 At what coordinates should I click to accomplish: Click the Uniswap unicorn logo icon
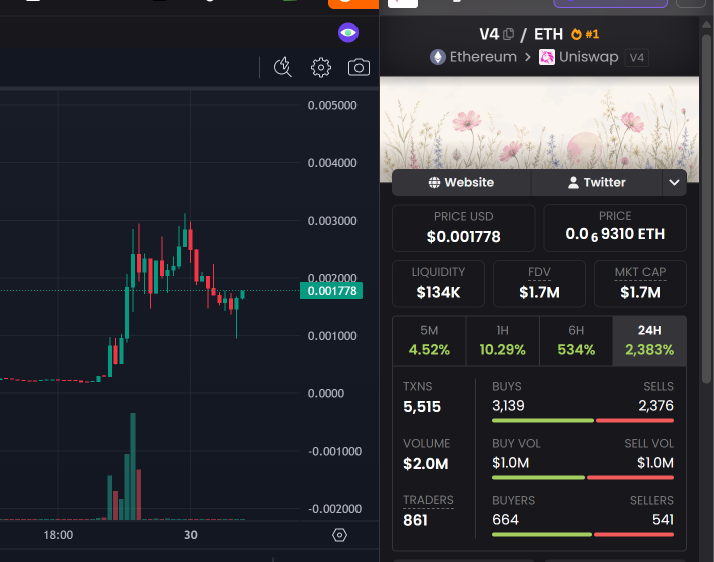tap(547, 57)
